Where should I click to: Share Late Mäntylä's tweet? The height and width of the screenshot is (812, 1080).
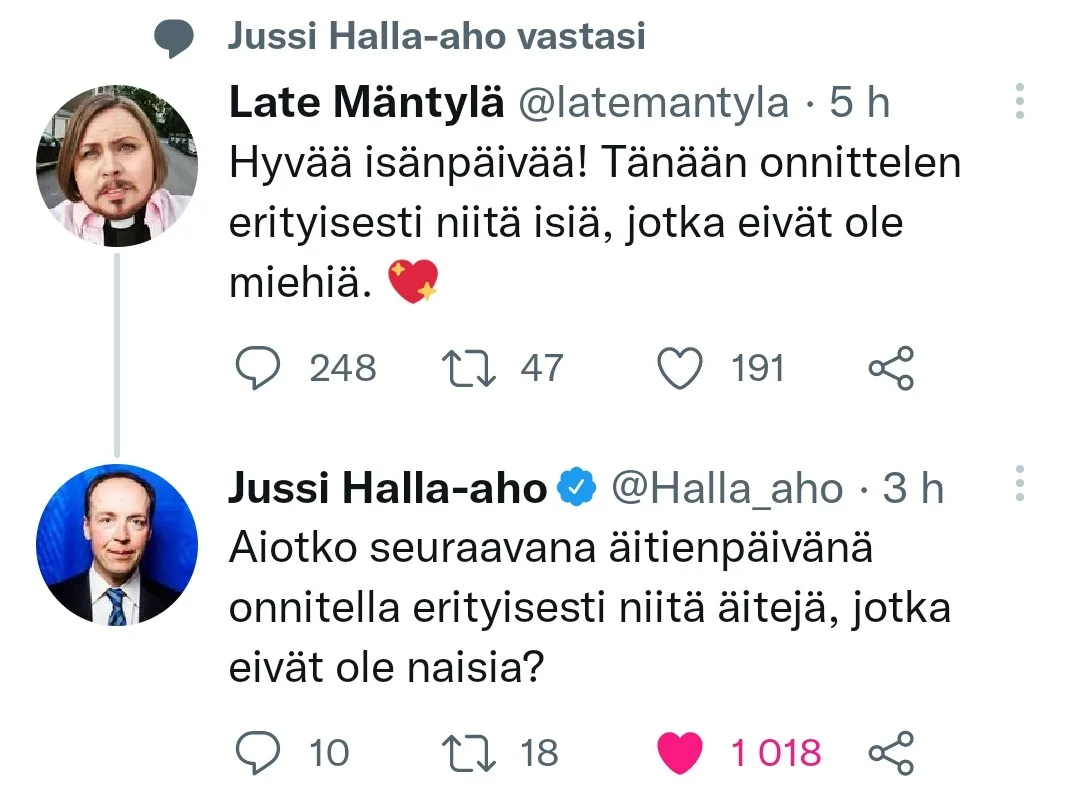click(891, 369)
